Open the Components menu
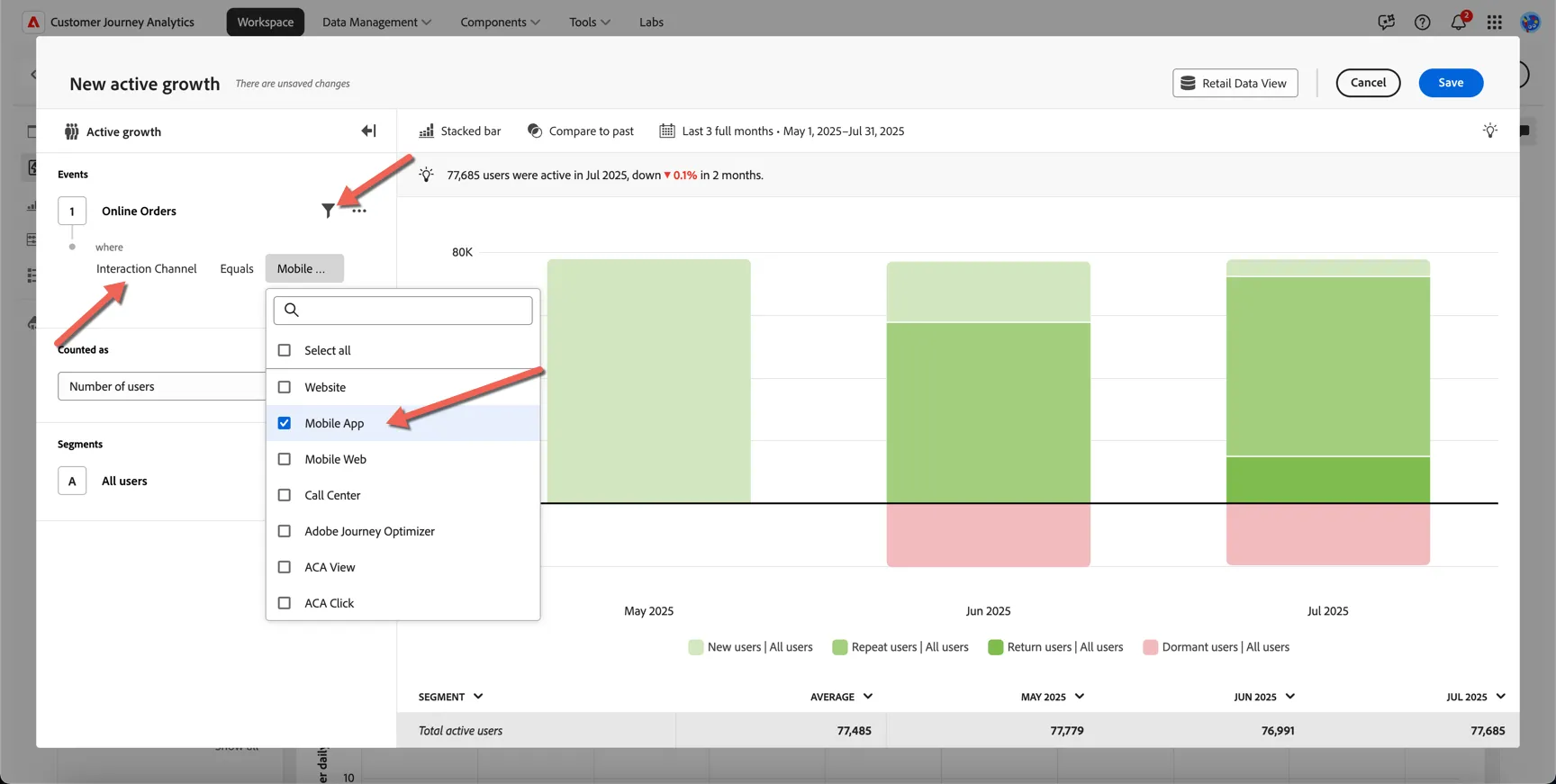The height and width of the screenshot is (784, 1556). (x=500, y=22)
